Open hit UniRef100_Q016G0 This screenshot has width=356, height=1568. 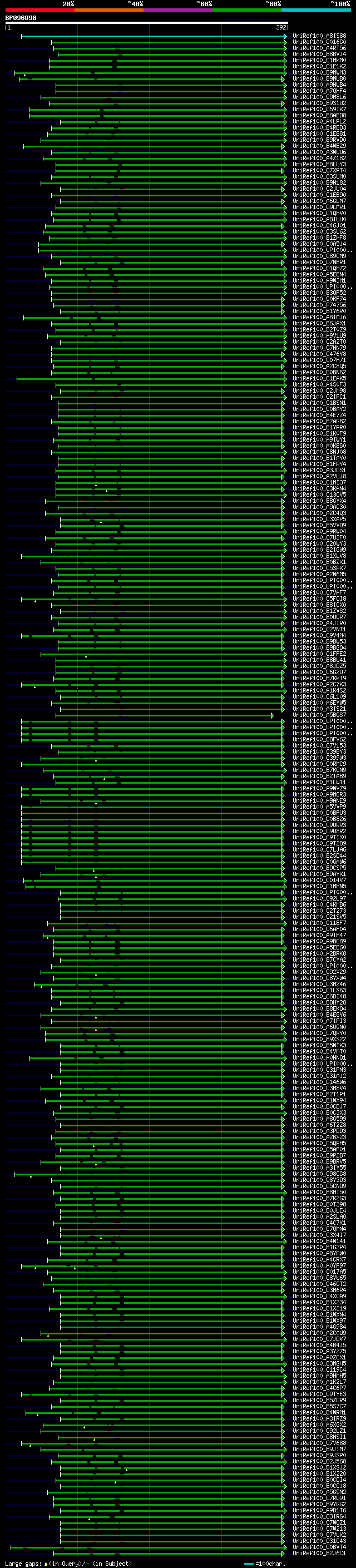coord(319,42)
